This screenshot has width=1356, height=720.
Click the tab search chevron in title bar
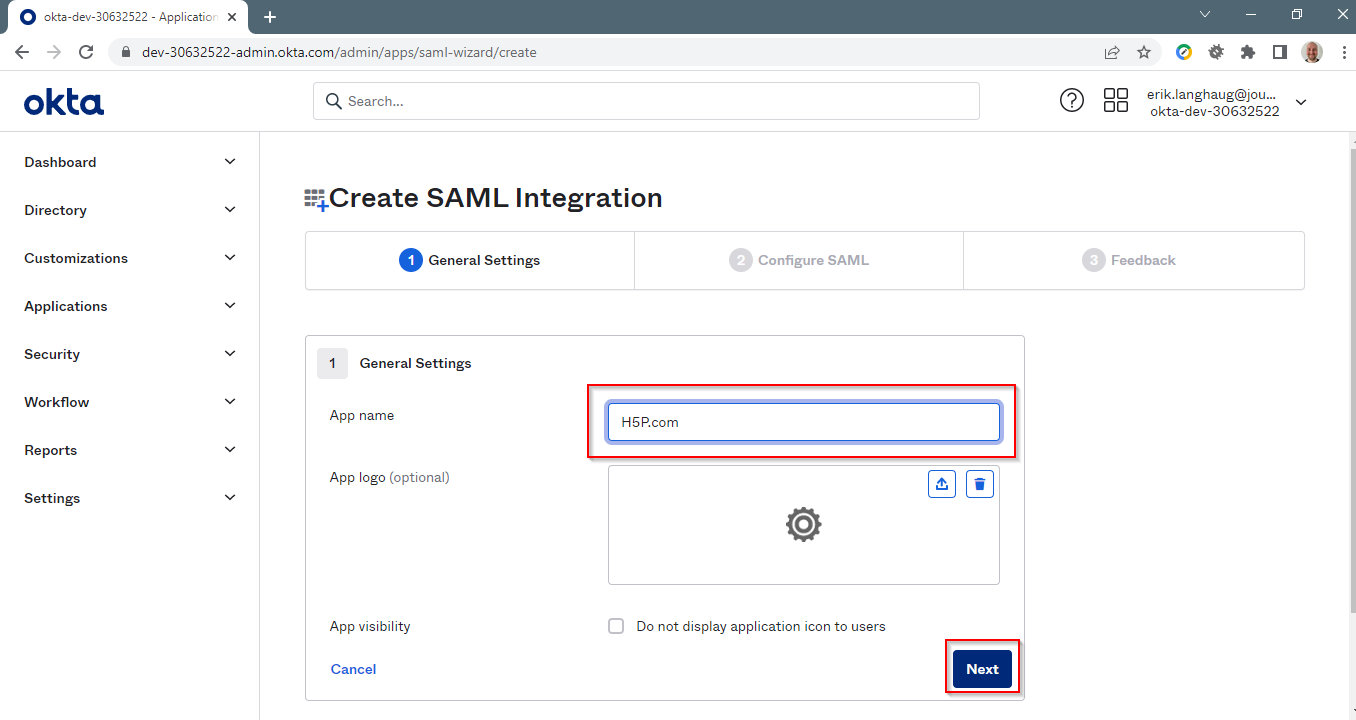(x=1204, y=14)
